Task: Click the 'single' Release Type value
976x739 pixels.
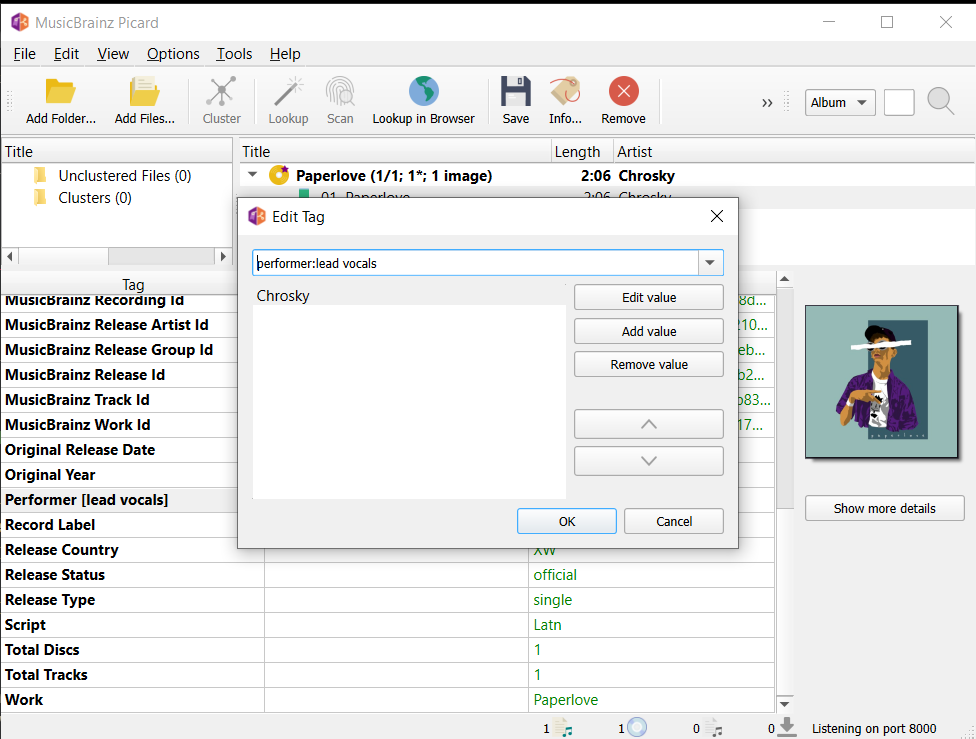Action: 552,600
